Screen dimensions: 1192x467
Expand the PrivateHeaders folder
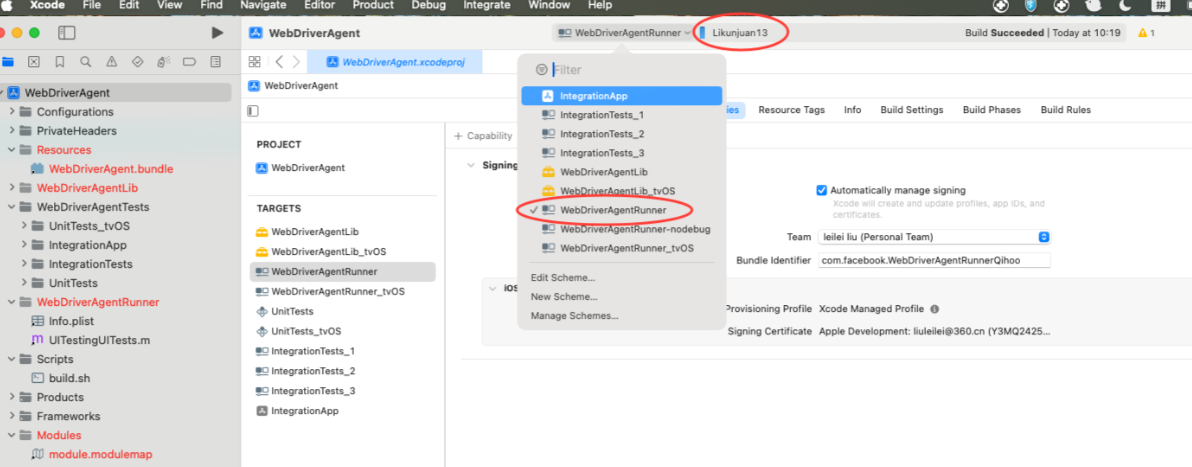[x=11, y=131]
